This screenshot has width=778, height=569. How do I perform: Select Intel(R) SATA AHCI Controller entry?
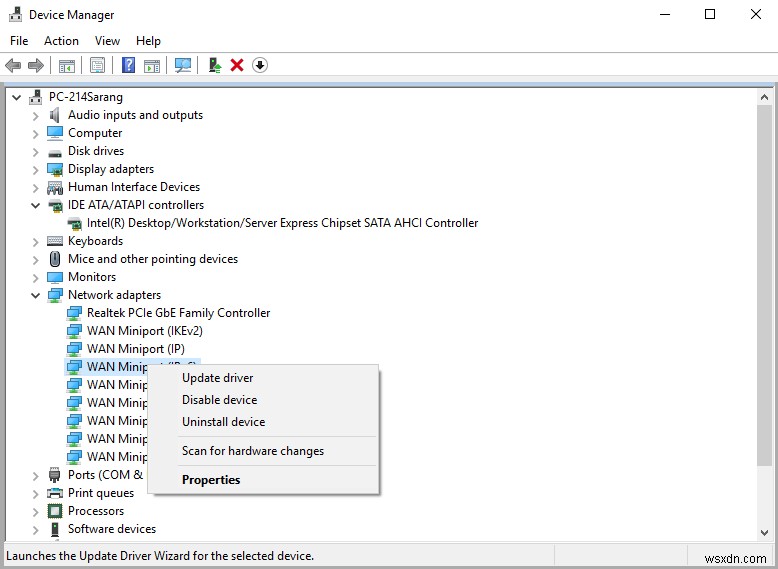pos(282,223)
